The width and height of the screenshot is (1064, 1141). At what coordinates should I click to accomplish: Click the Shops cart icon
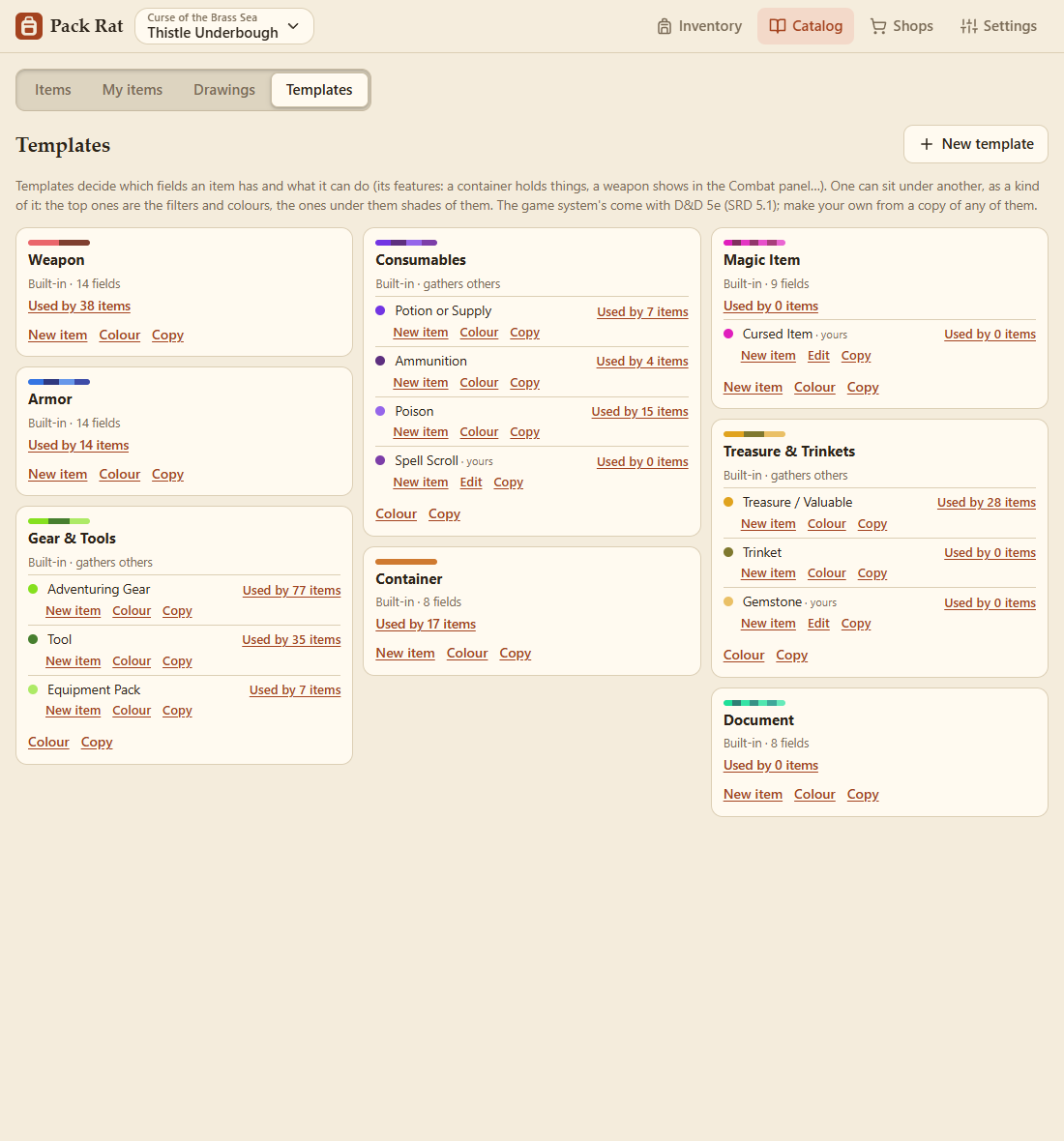pyautogui.click(x=878, y=26)
